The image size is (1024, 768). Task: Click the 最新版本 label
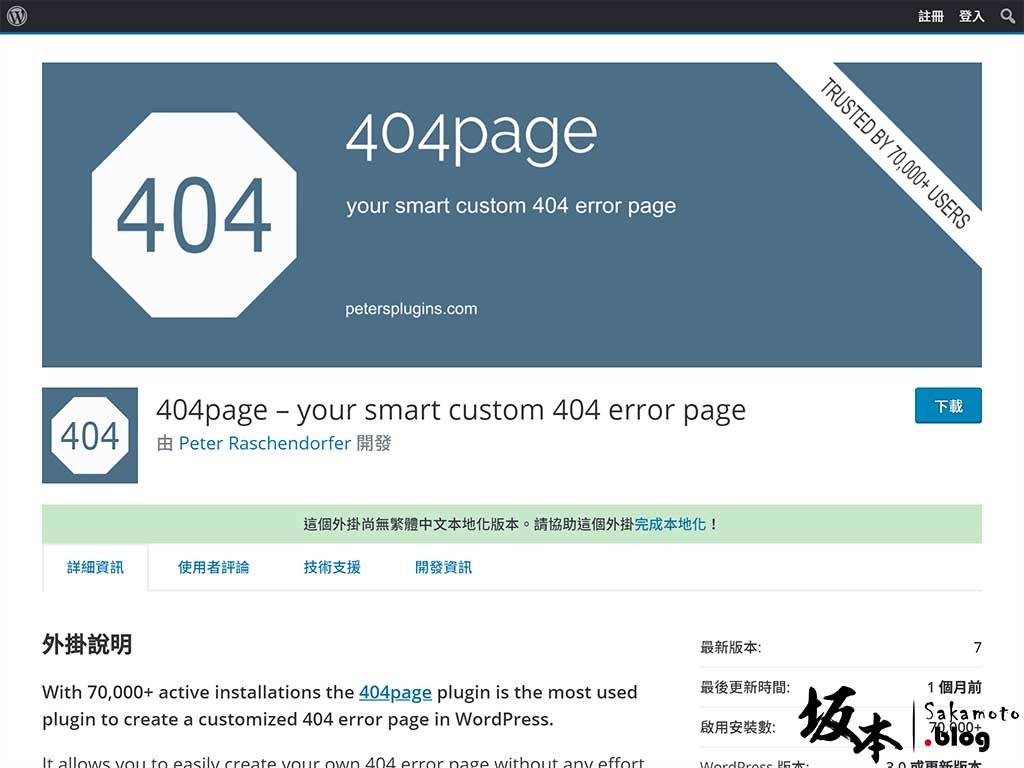pyautogui.click(x=731, y=647)
